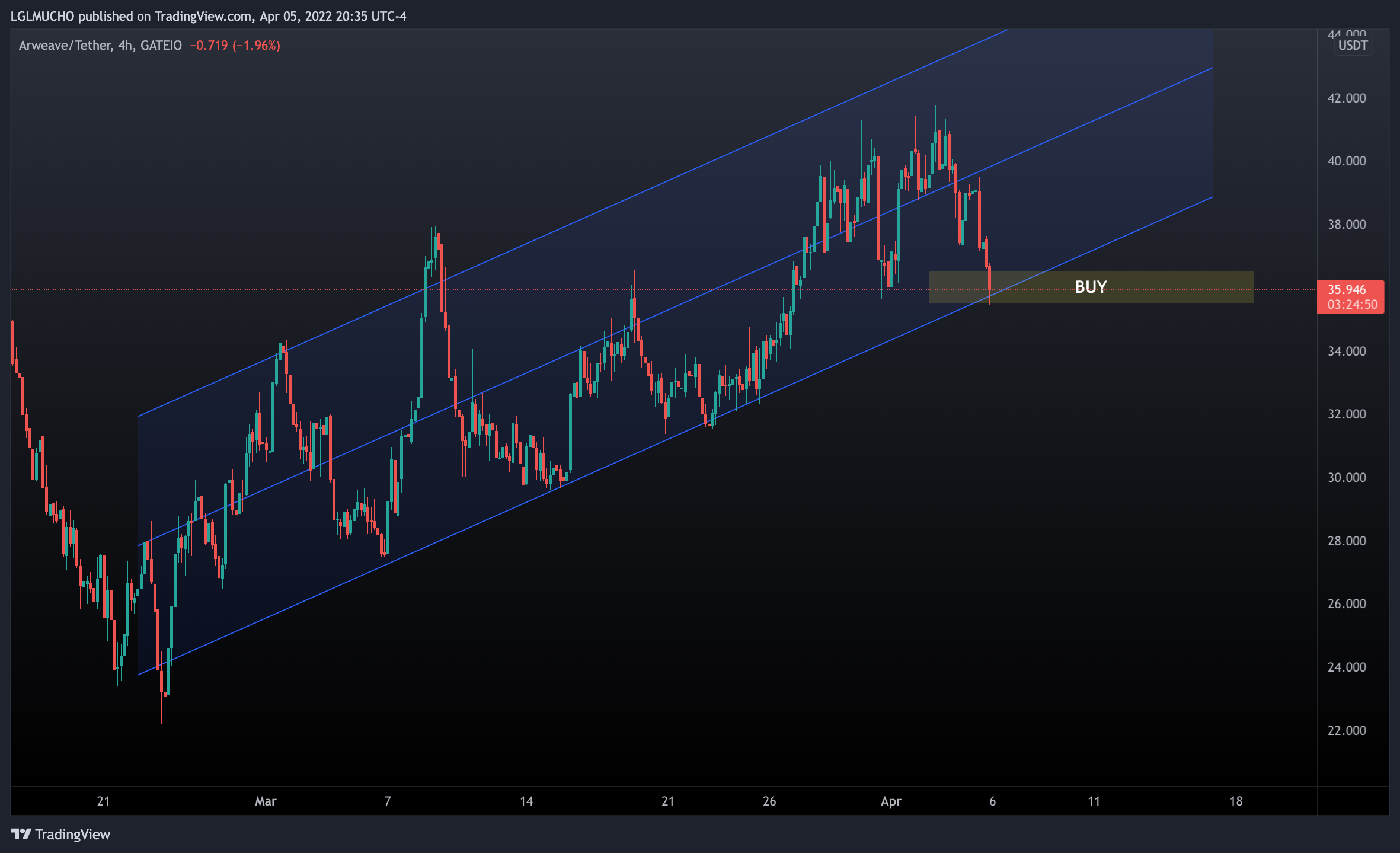The image size is (1400, 853).
Task: Click the Apr date label on time axis
Action: tap(891, 801)
